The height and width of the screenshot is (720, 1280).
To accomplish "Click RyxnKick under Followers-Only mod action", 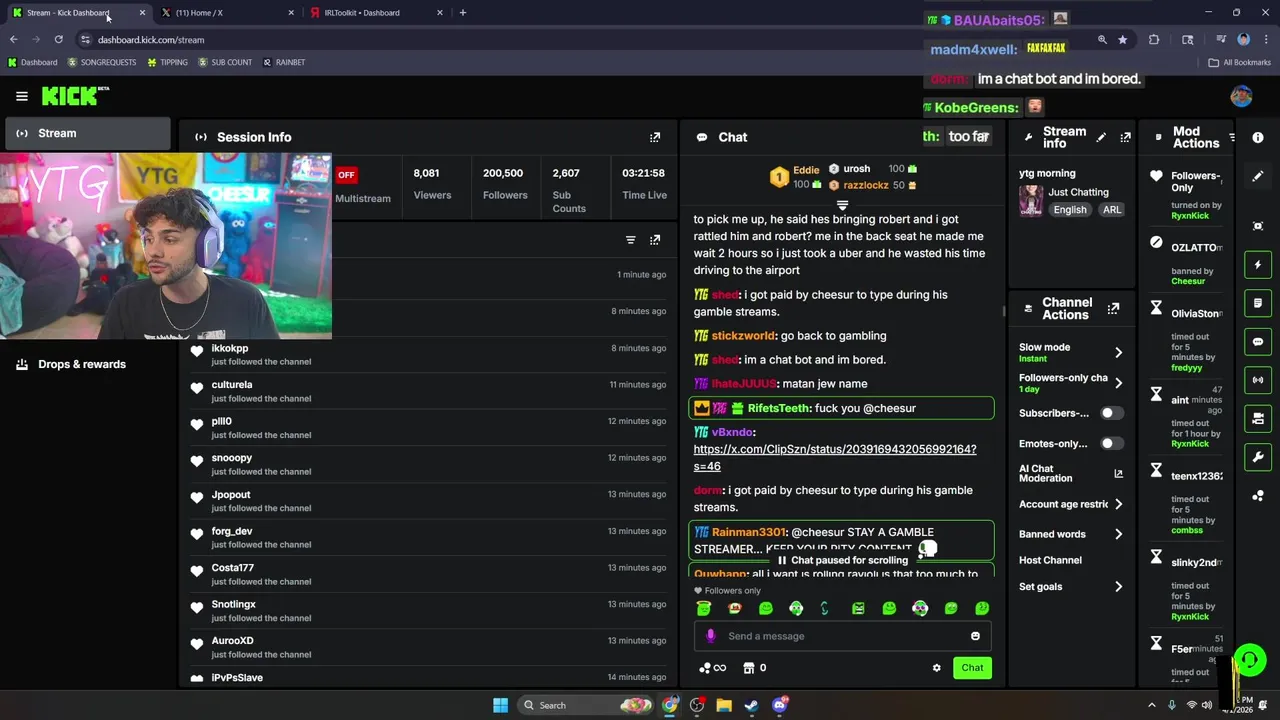I will [x=1190, y=216].
